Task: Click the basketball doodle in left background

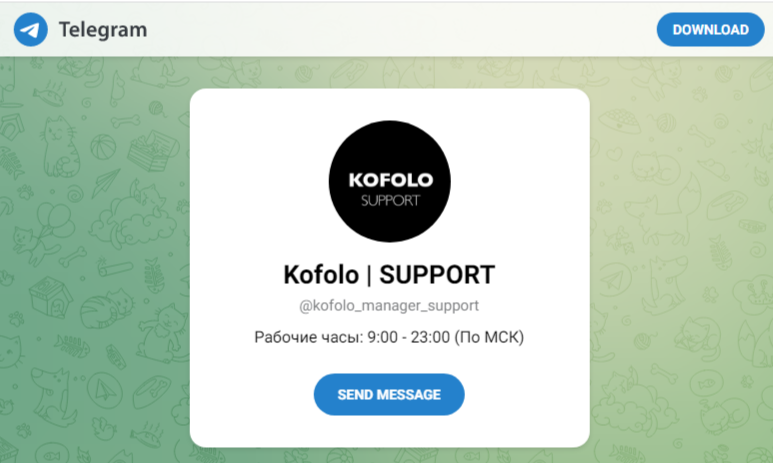Action: (x=103, y=146)
